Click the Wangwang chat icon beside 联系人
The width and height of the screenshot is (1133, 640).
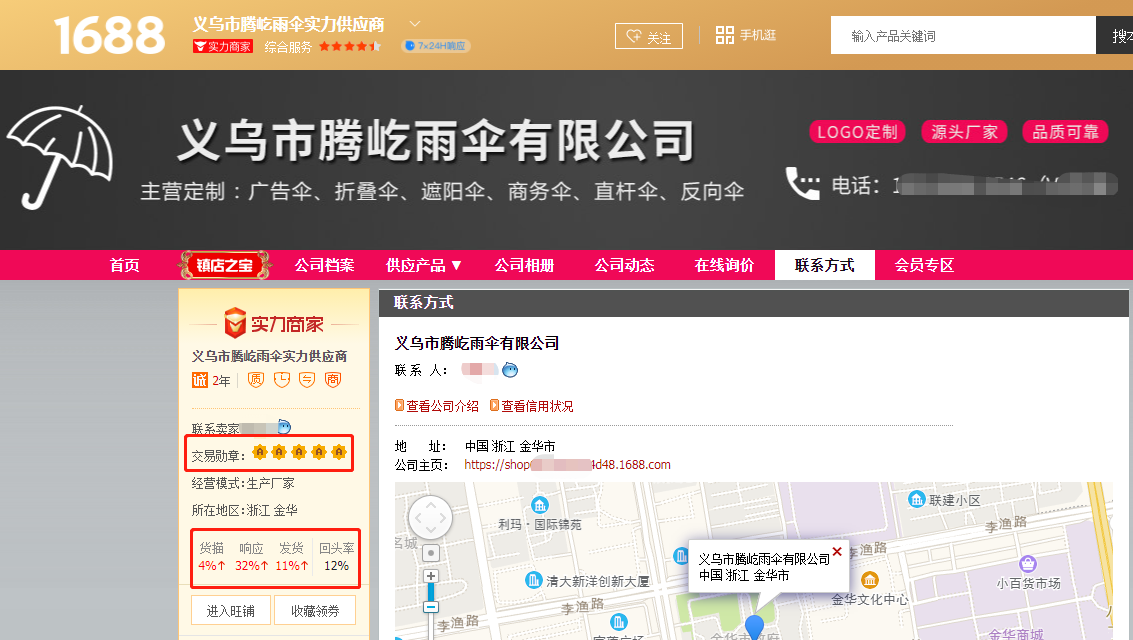pyautogui.click(x=510, y=370)
